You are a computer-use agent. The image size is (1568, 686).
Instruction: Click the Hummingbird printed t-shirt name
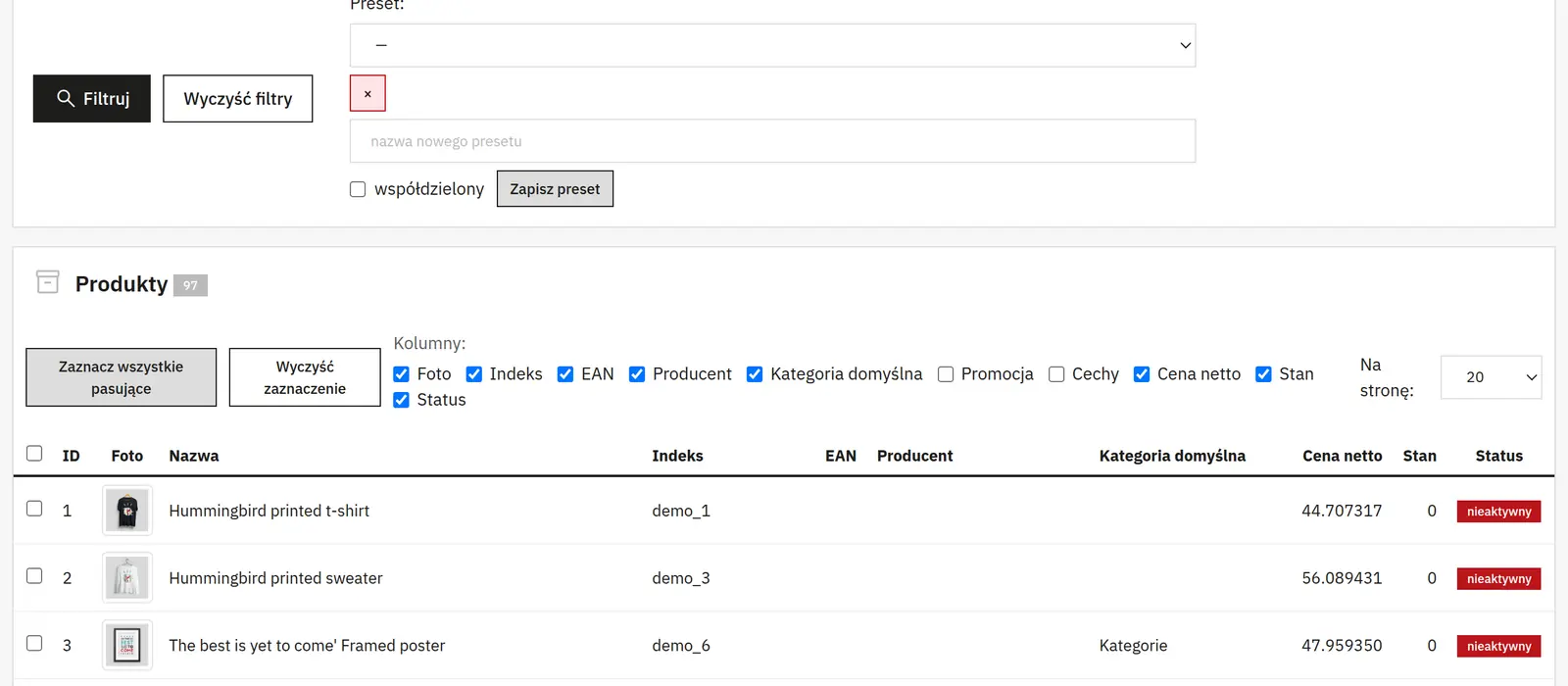tap(269, 511)
